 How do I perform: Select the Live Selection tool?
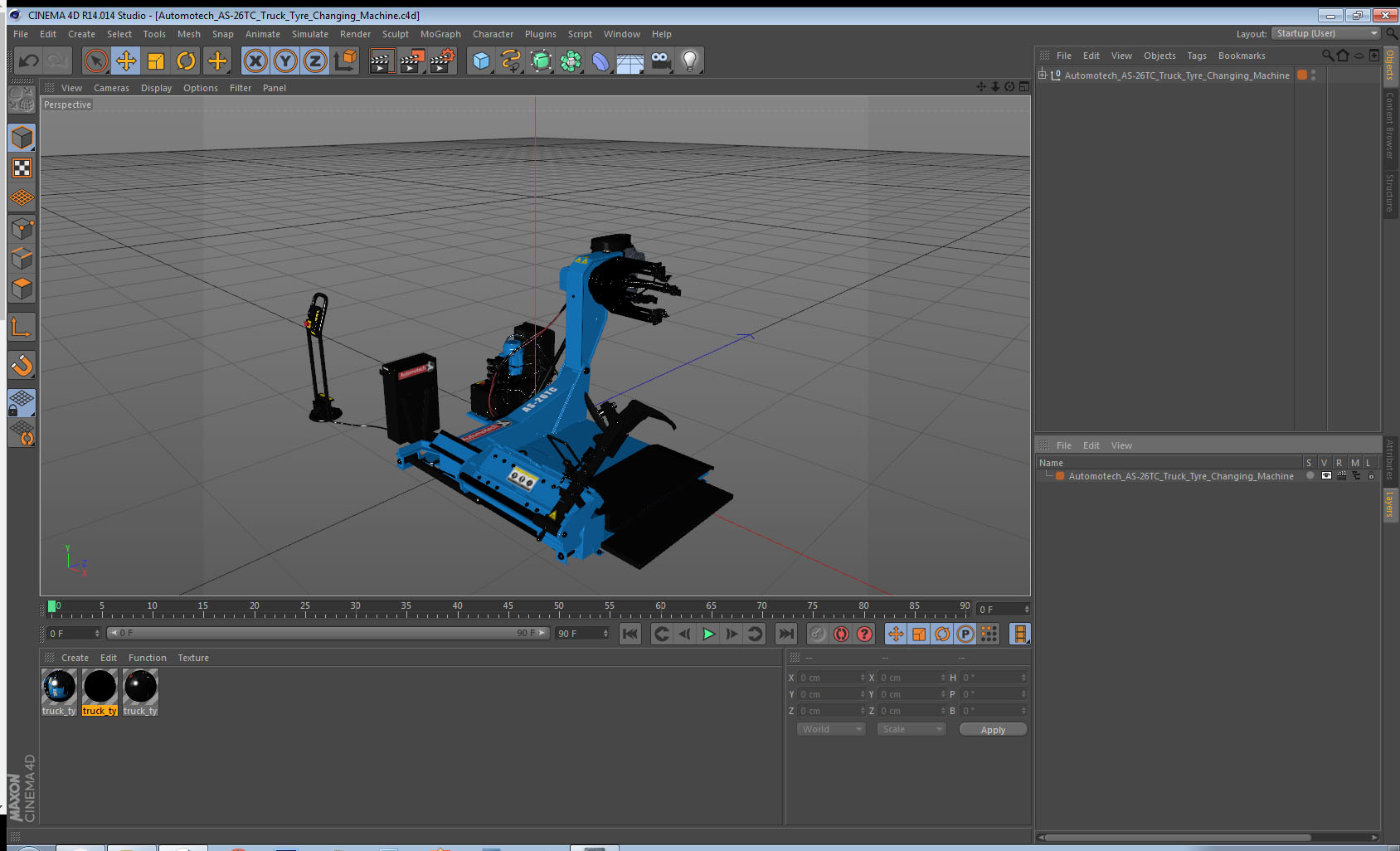[x=96, y=61]
